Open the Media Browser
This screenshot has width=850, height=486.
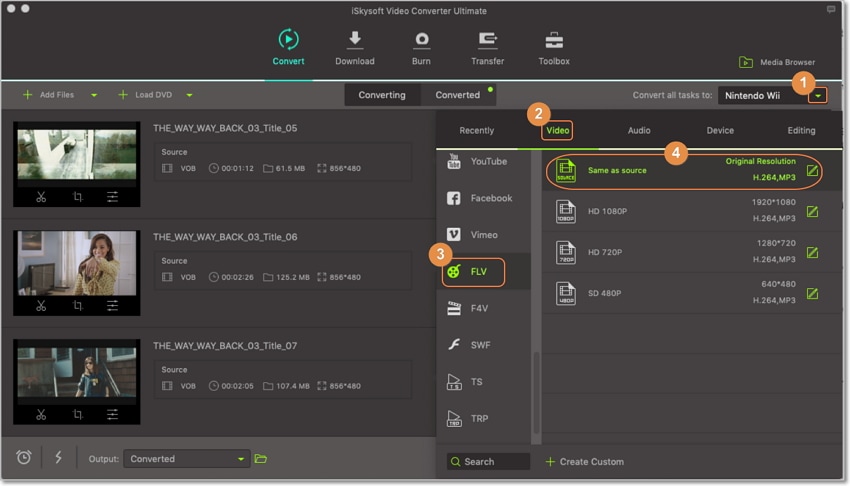(x=776, y=62)
